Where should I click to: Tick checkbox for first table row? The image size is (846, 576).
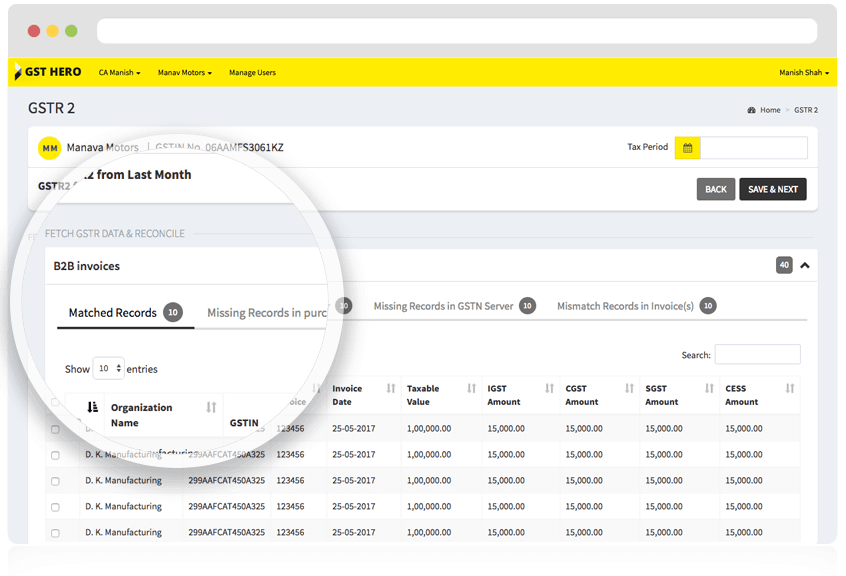click(55, 429)
